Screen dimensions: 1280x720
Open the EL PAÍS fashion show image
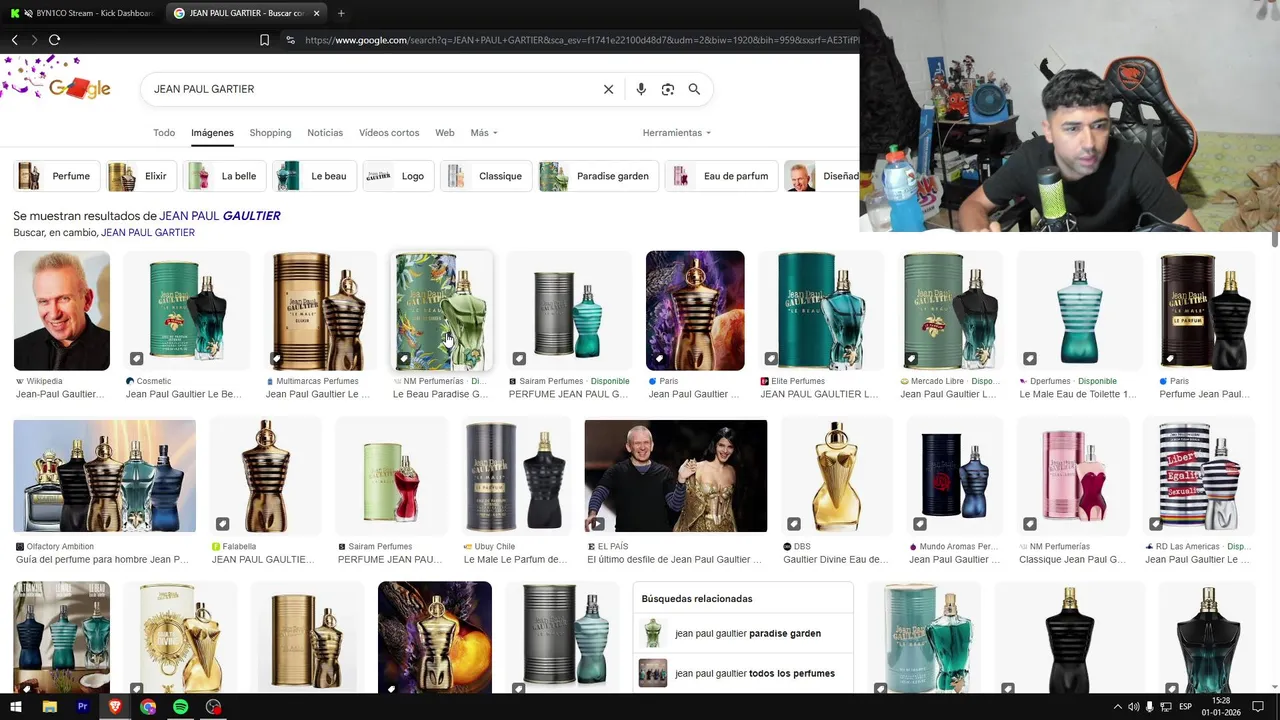tap(676, 476)
